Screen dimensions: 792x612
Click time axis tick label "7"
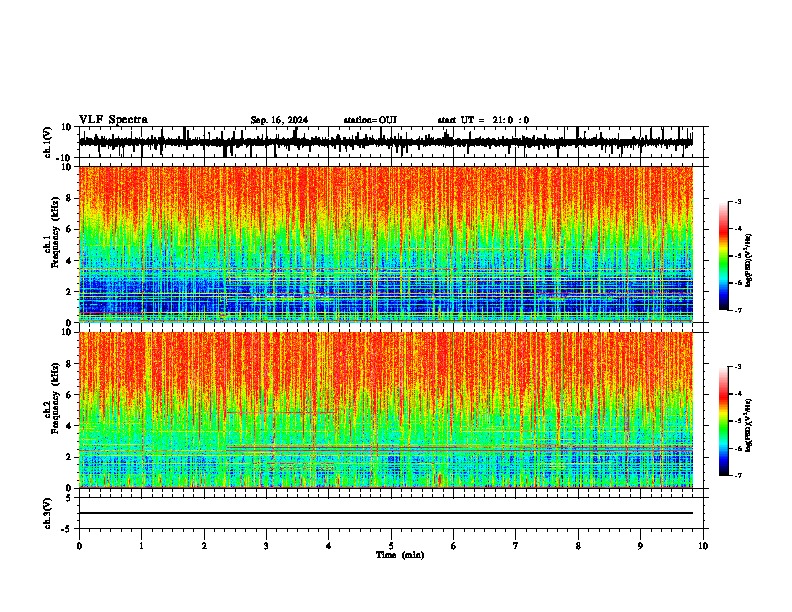[x=516, y=546]
